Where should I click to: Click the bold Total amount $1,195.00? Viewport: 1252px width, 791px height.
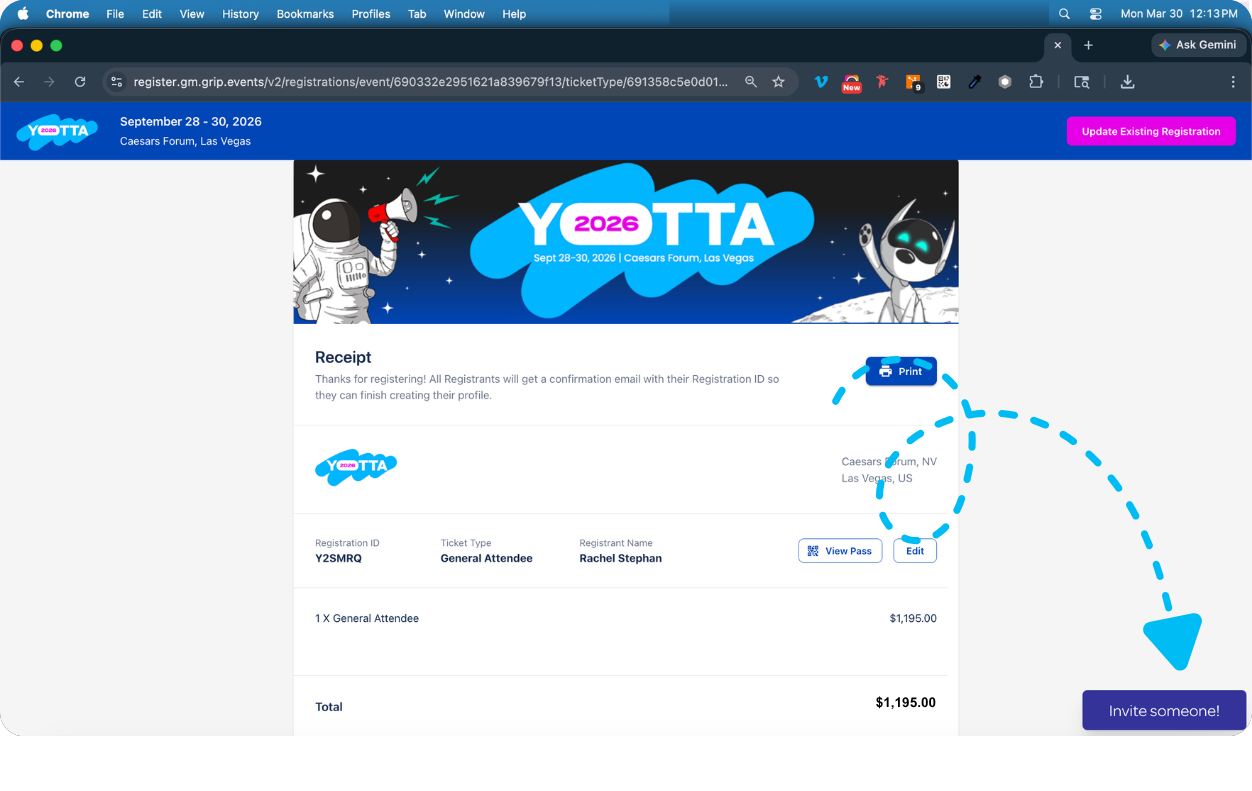click(x=905, y=703)
